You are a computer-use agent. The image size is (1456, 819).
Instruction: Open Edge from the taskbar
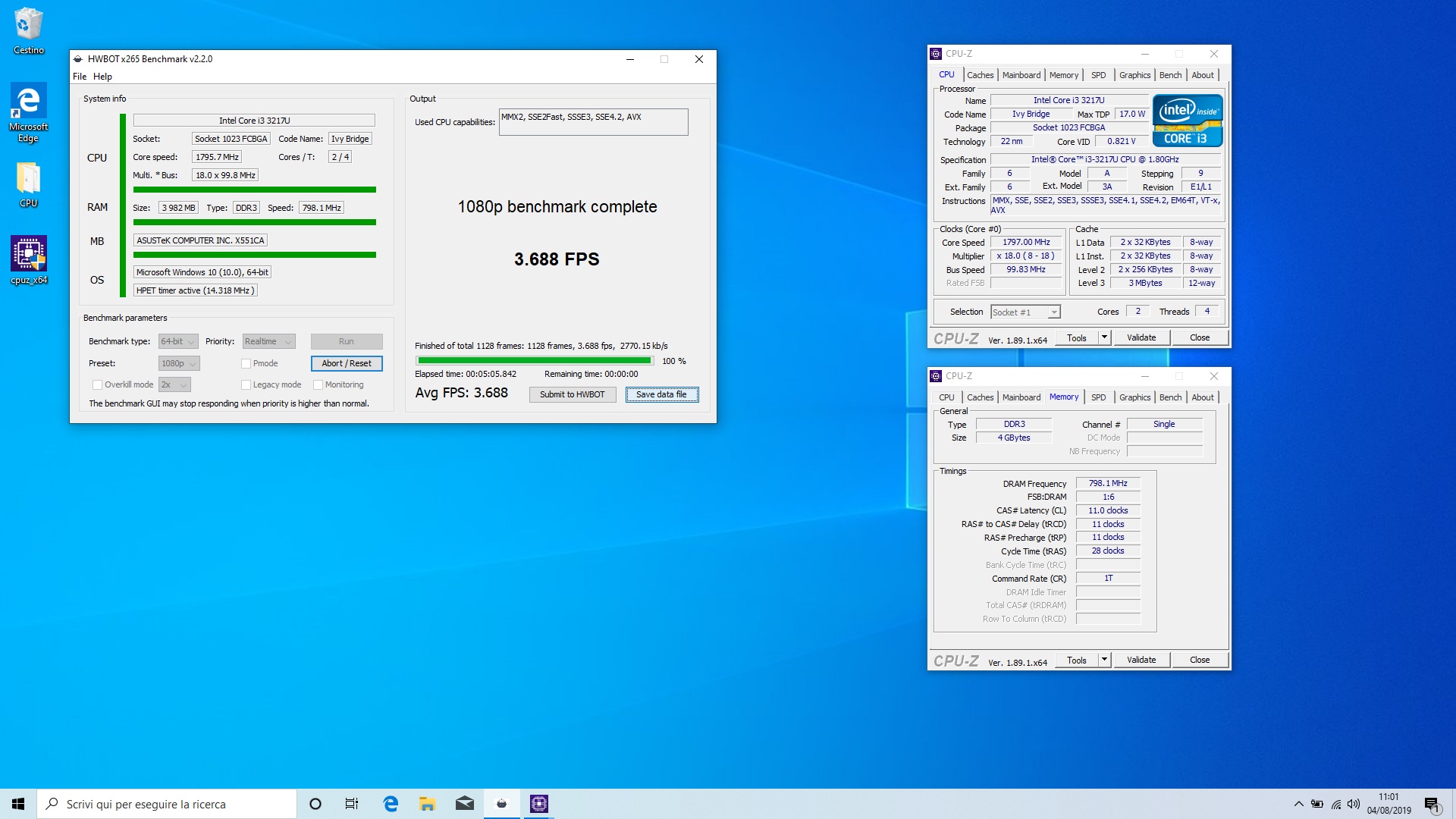point(391,804)
